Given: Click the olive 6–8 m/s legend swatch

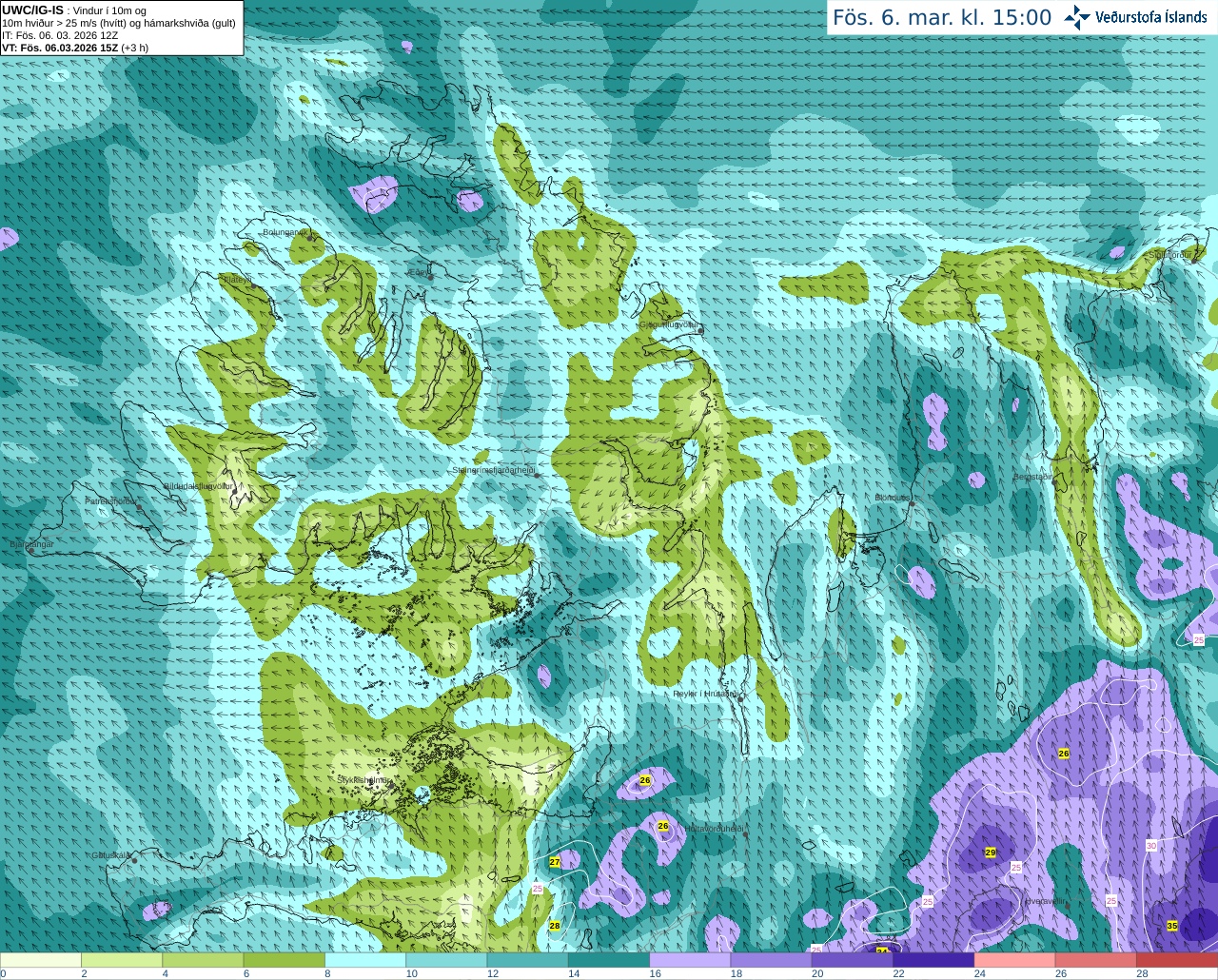Looking at the screenshot, I should coord(285,960).
